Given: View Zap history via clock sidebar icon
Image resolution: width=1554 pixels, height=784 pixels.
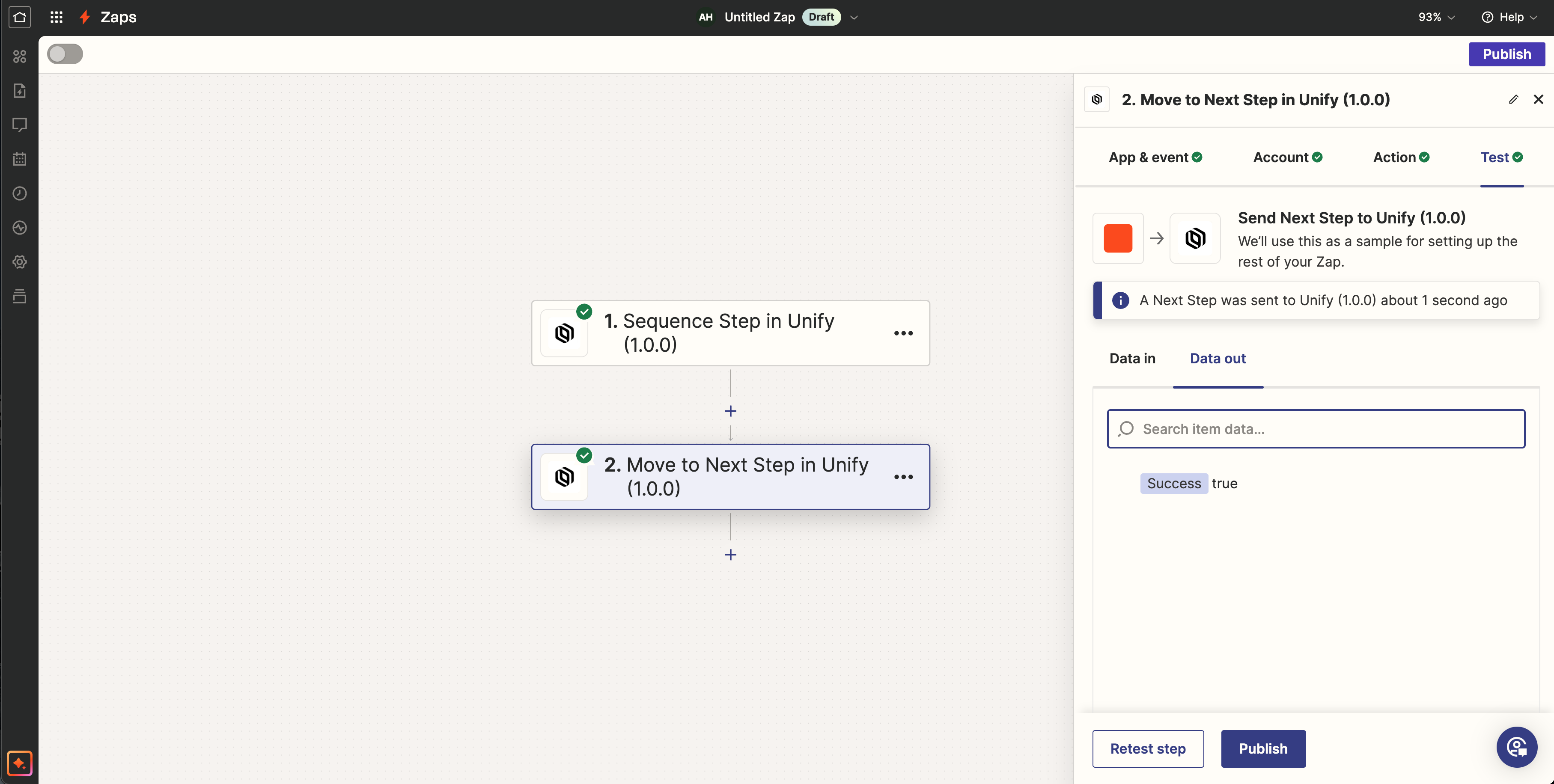Looking at the screenshot, I should pyautogui.click(x=20, y=193).
